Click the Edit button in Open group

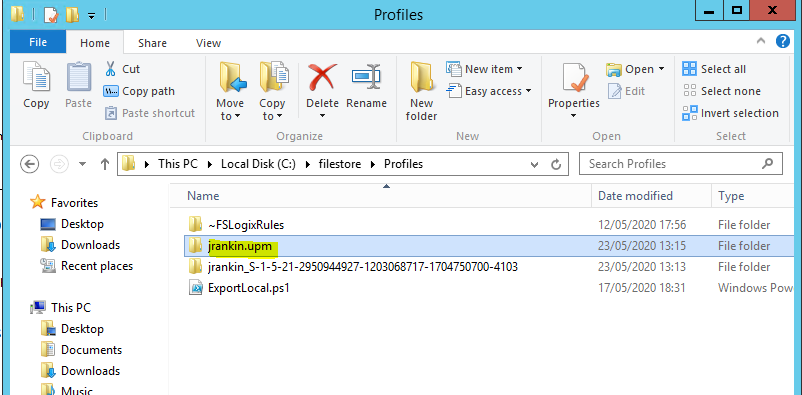[x=627, y=91]
